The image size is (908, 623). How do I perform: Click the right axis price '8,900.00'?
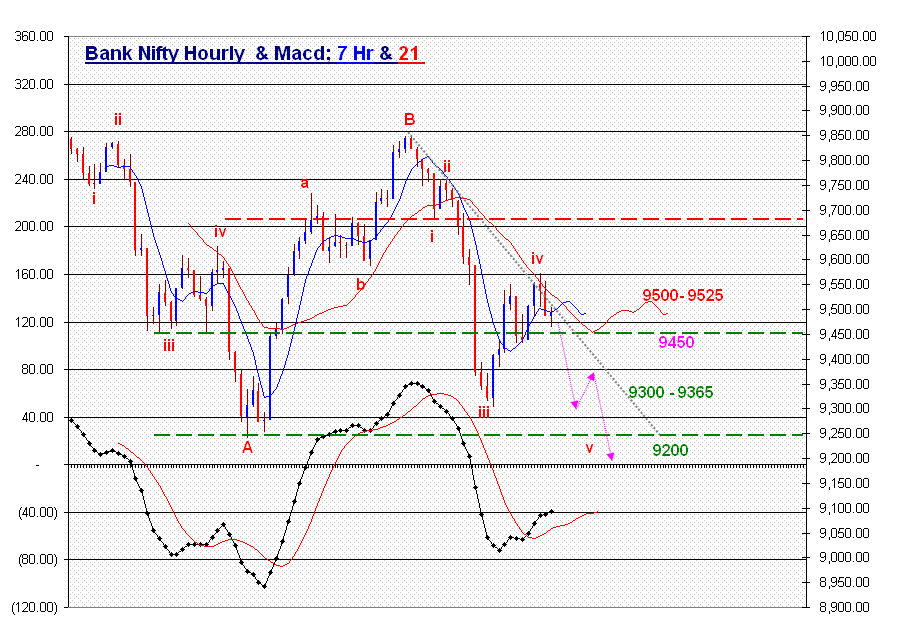(844, 607)
